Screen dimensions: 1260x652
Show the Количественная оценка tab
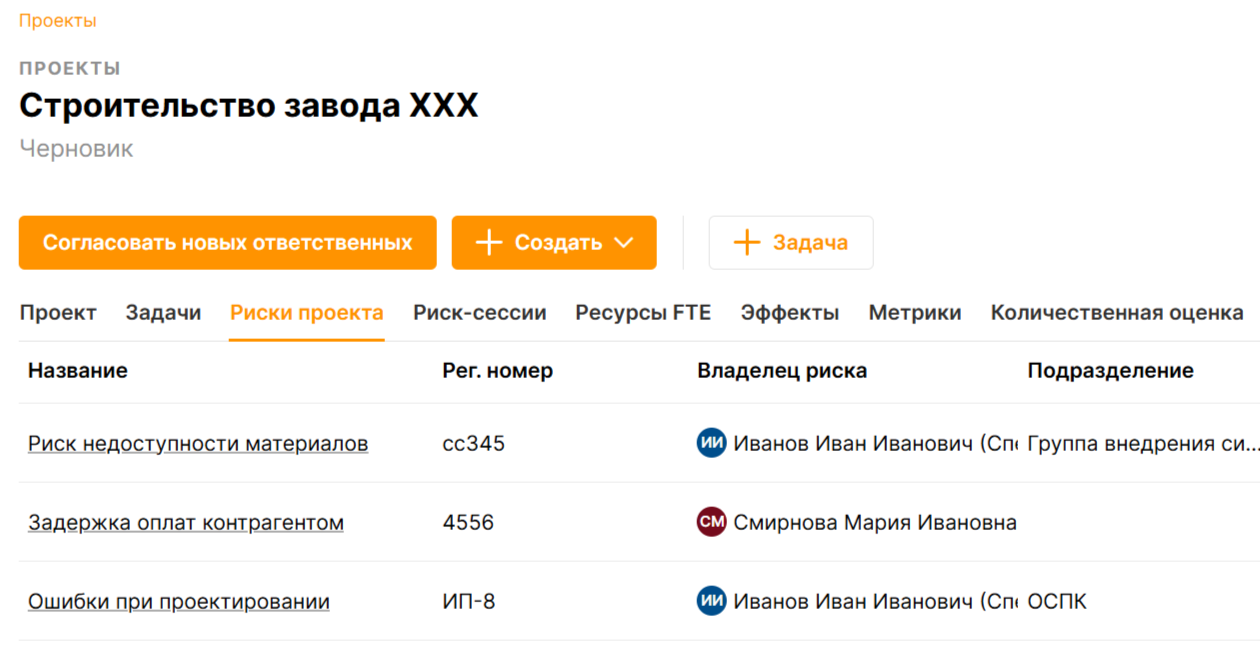1117,313
